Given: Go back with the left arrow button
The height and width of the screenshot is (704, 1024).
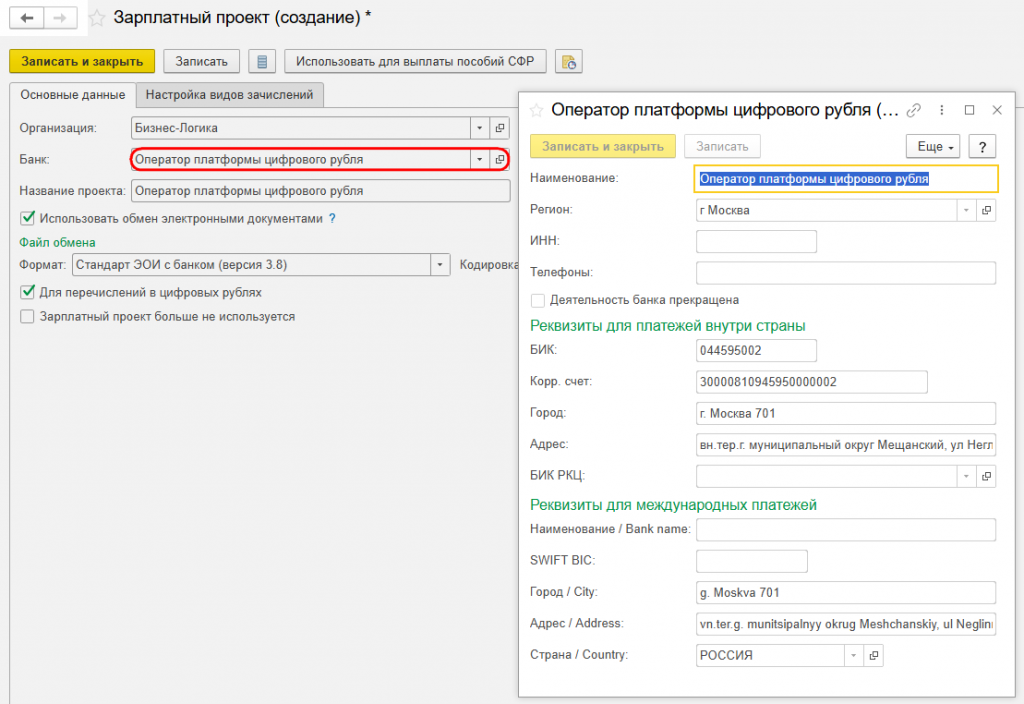Looking at the screenshot, I should [x=27, y=18].
